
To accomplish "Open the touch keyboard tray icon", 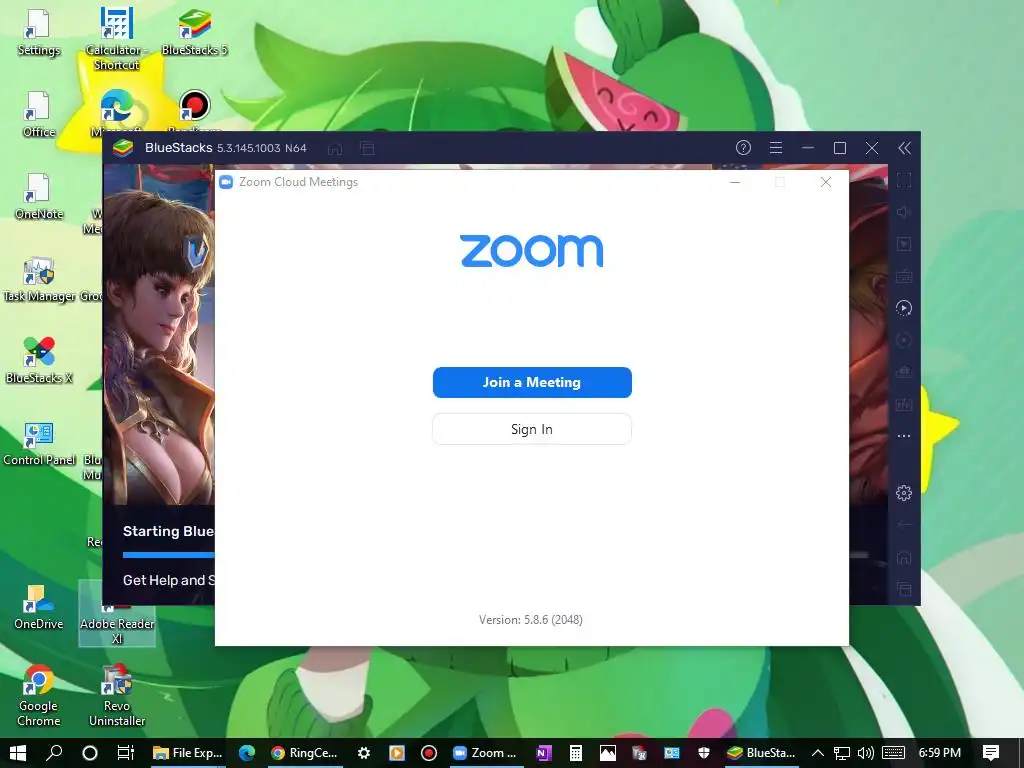I will (x=893, y=753).
